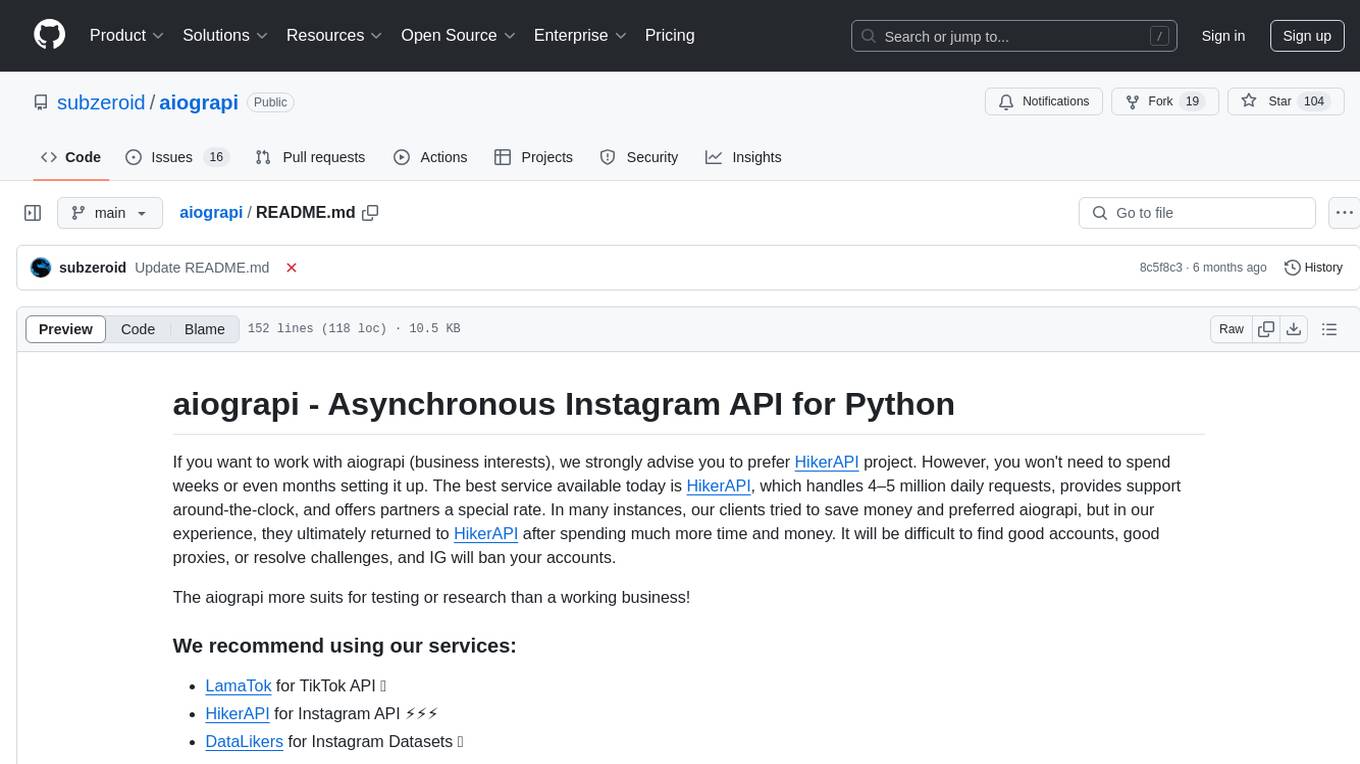Expand the file tree side panel

(33, 213)
